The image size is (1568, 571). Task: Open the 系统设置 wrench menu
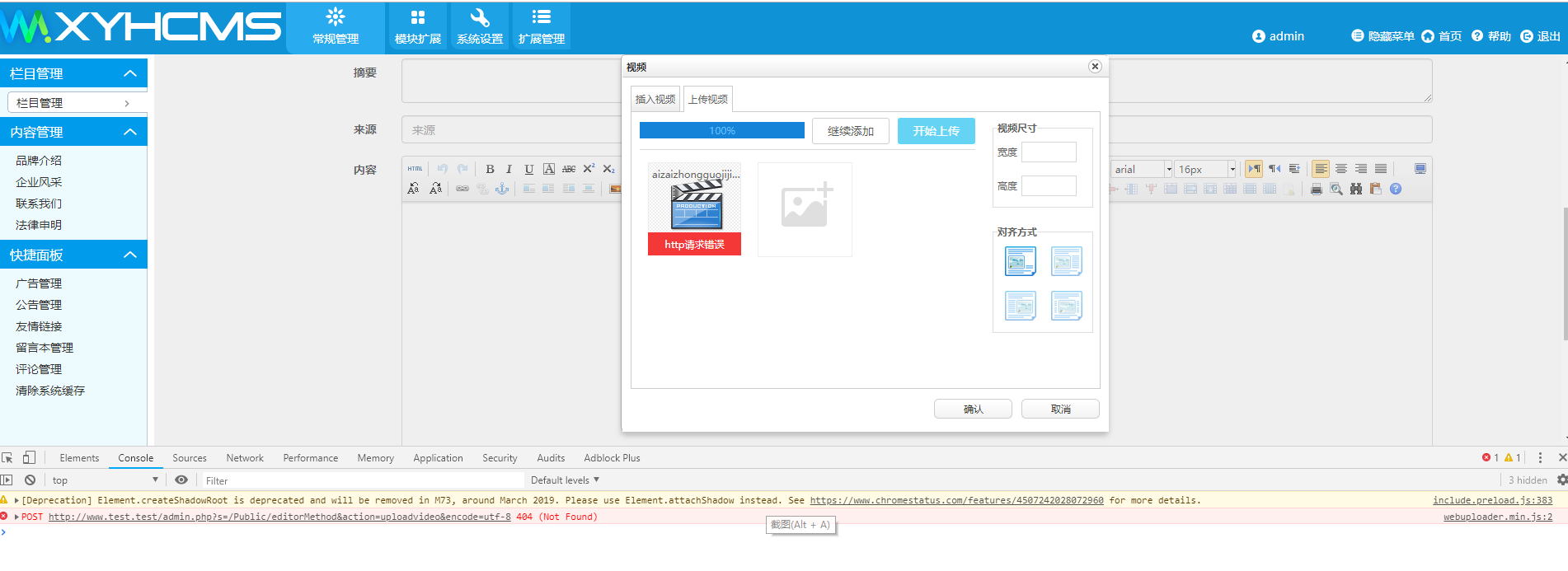click(480, 26)
